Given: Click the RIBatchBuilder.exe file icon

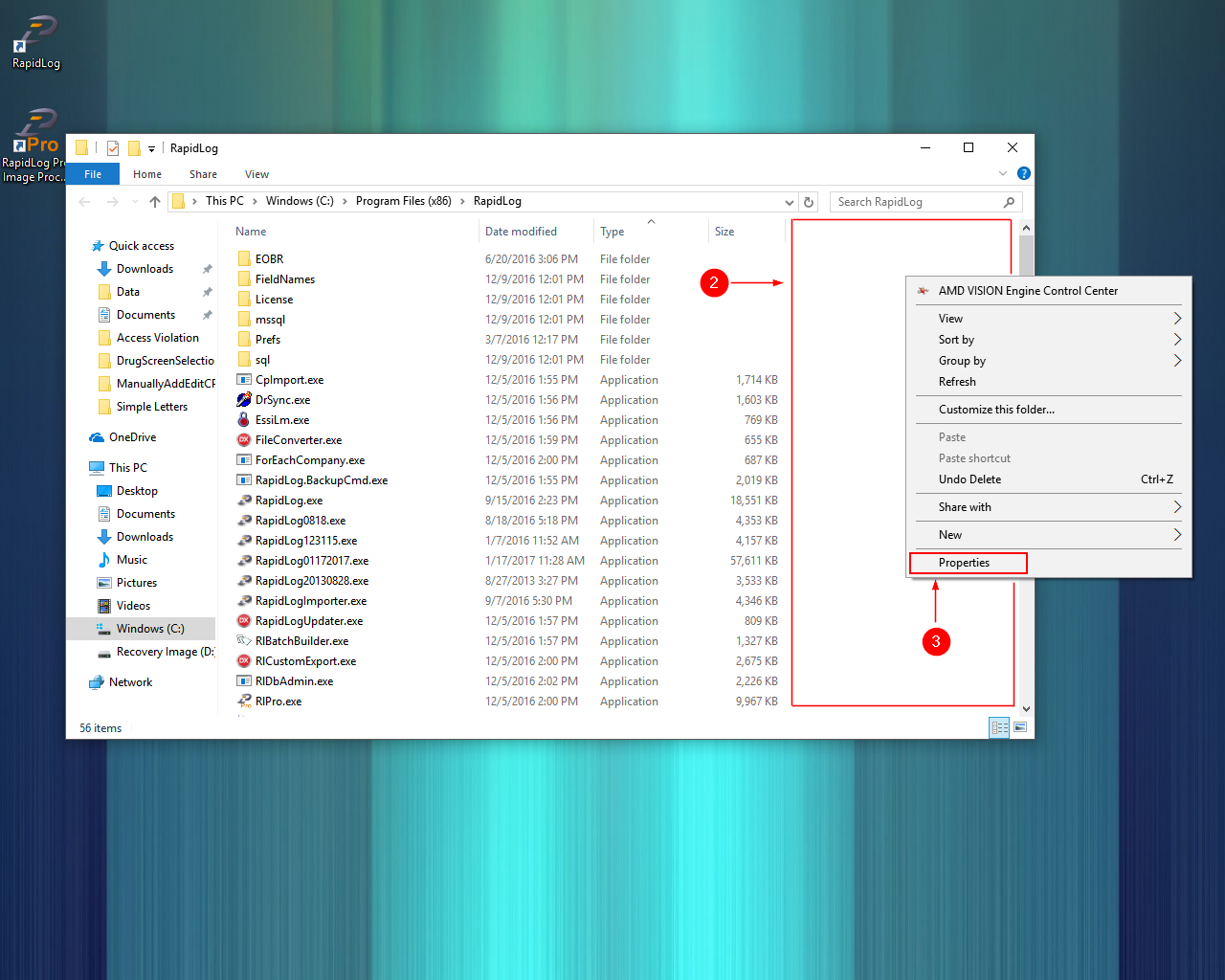Looking at the screenshot, I should (x=244, y=641).
